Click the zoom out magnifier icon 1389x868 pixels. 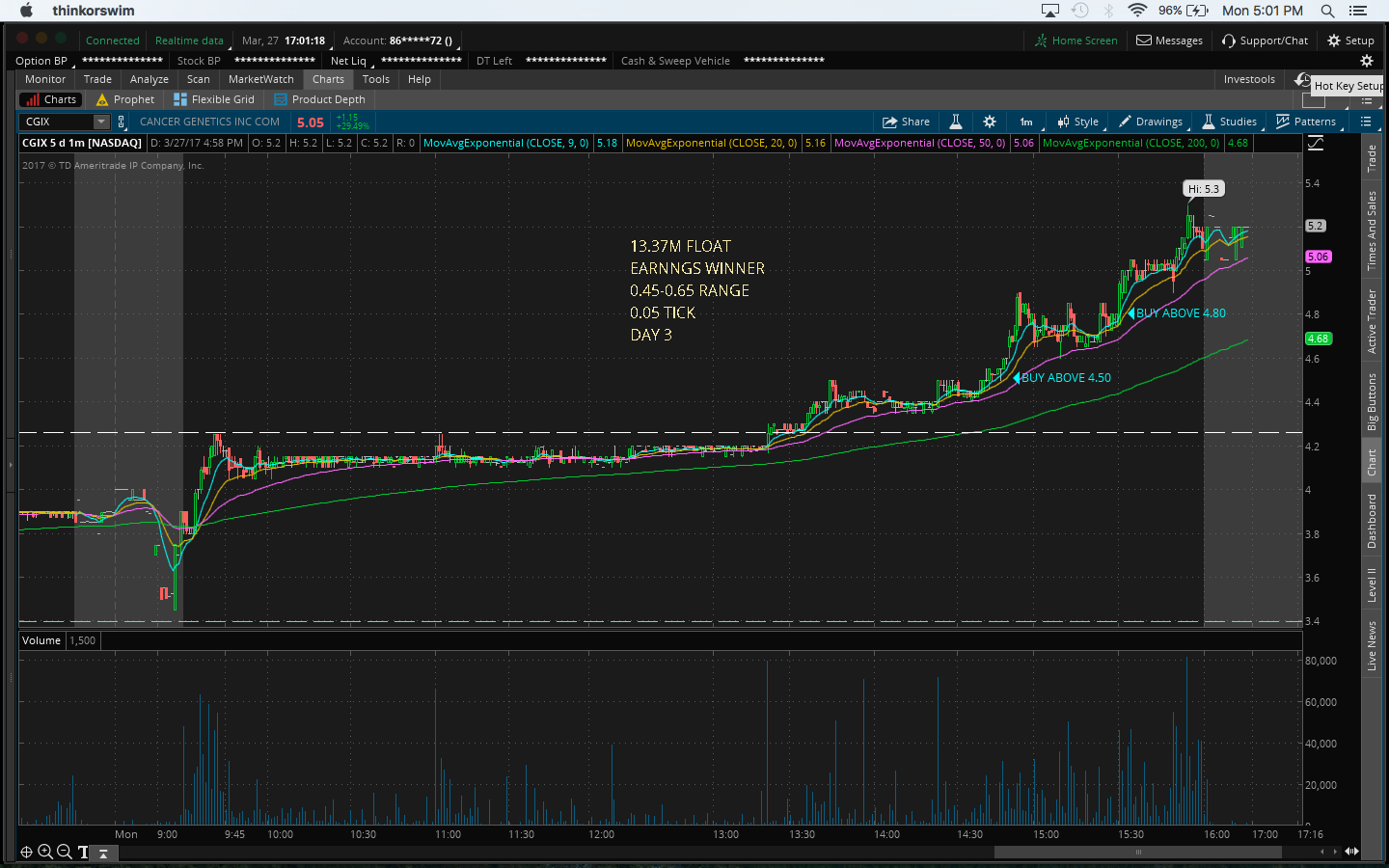coord(65,852)
